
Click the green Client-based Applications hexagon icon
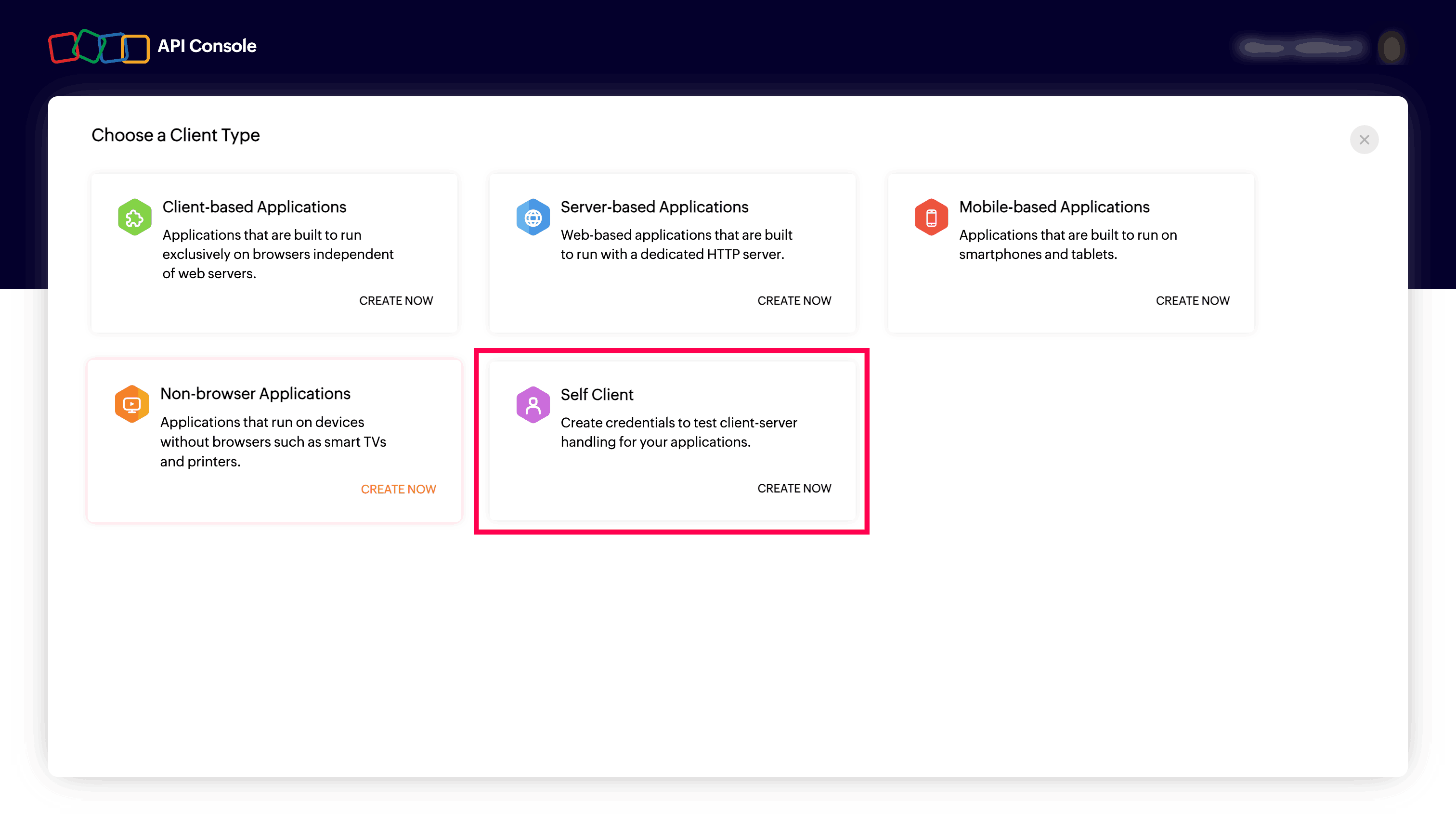click(134, 217)
